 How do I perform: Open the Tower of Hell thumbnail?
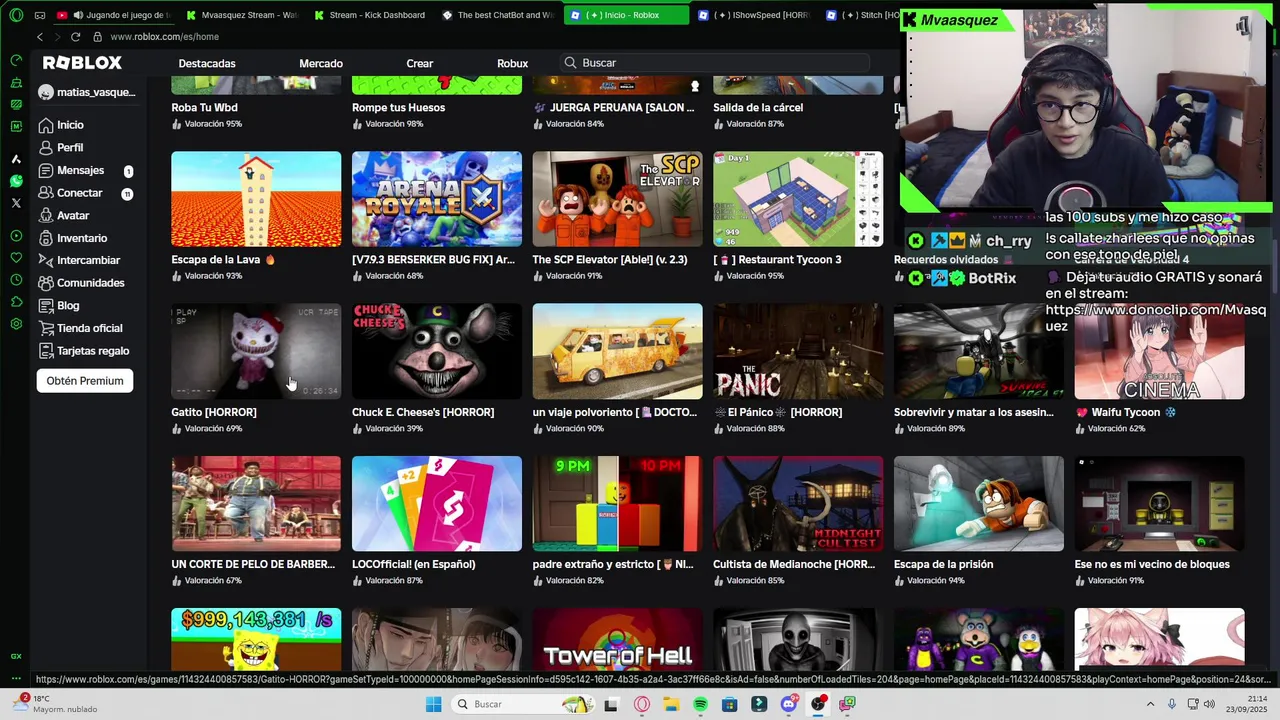(x=617, y=639)
